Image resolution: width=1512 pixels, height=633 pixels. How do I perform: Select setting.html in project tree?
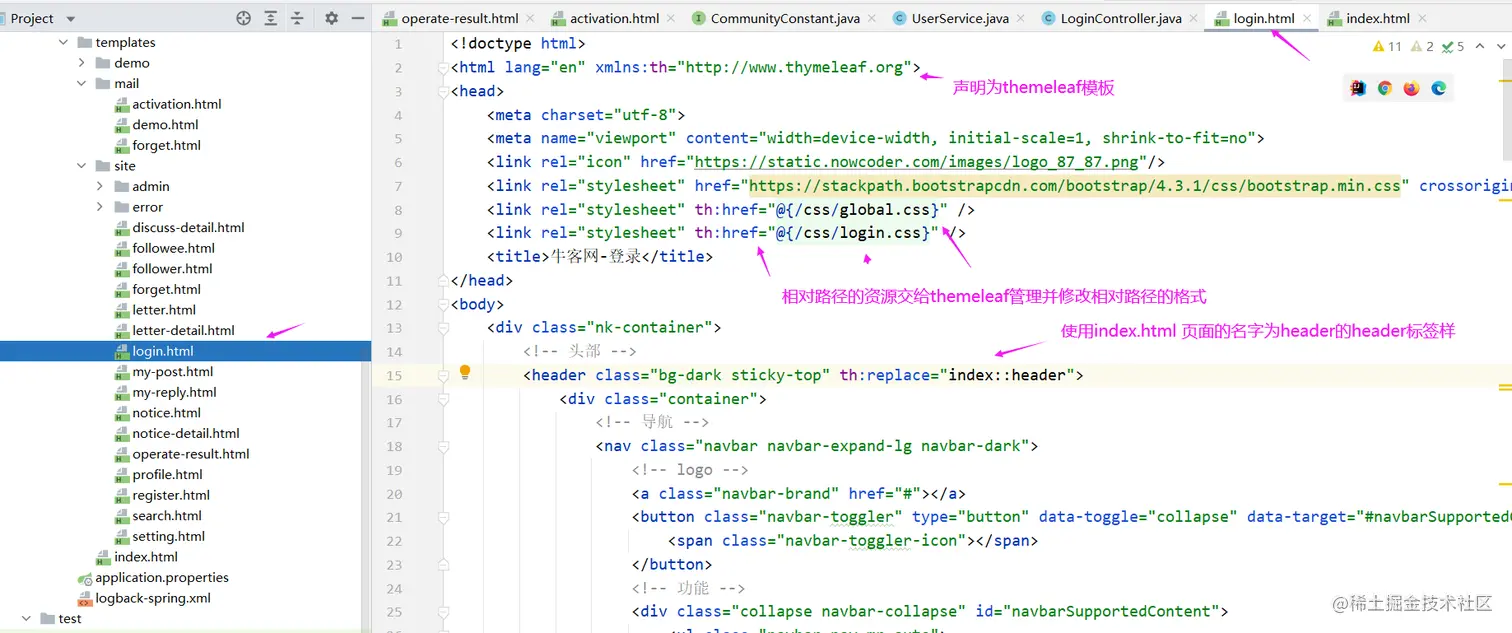pos(168,536)
